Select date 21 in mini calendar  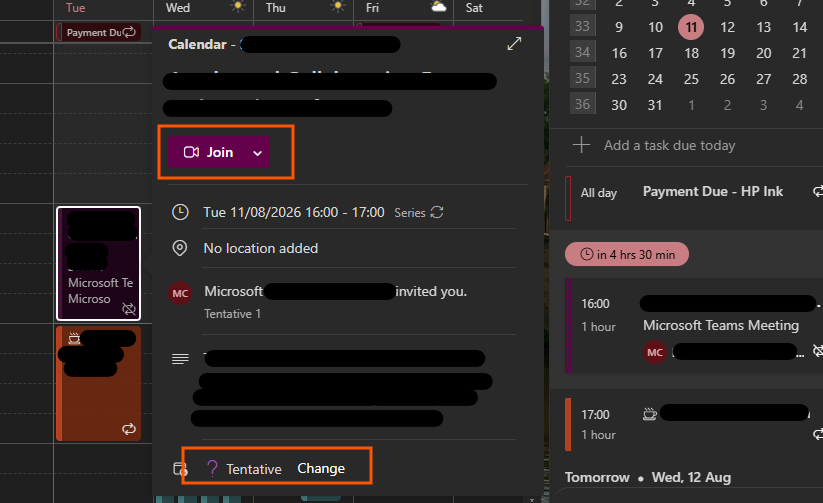[x=799, y=53]
